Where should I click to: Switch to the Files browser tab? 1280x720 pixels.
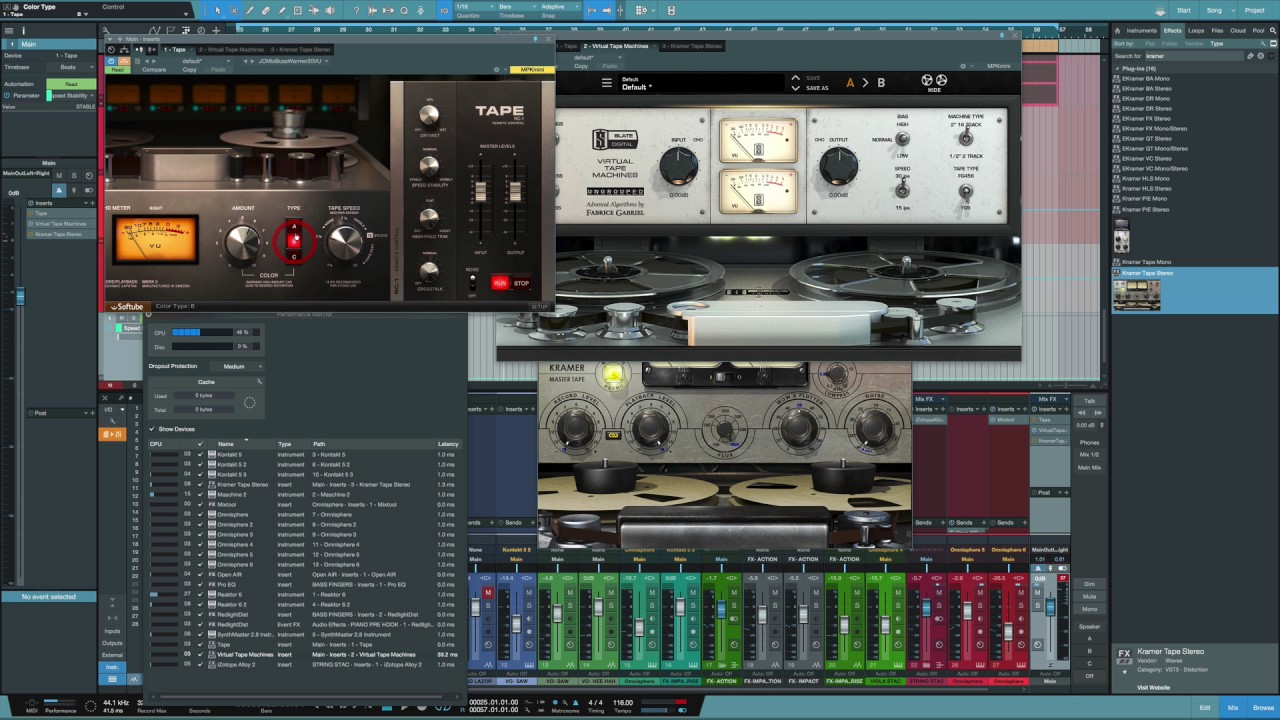[1217, 31]
